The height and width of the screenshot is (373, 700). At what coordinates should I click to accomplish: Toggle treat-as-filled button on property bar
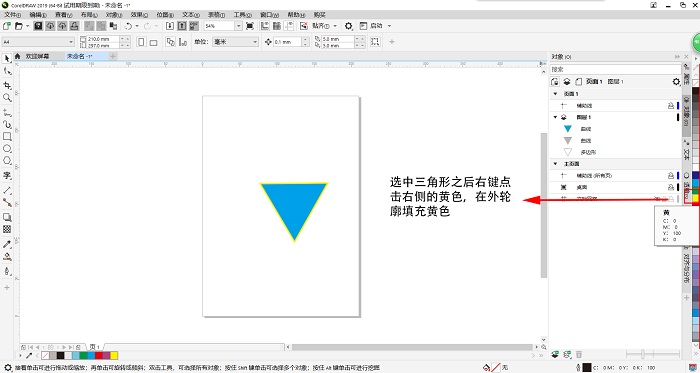[x=375, y=41]
